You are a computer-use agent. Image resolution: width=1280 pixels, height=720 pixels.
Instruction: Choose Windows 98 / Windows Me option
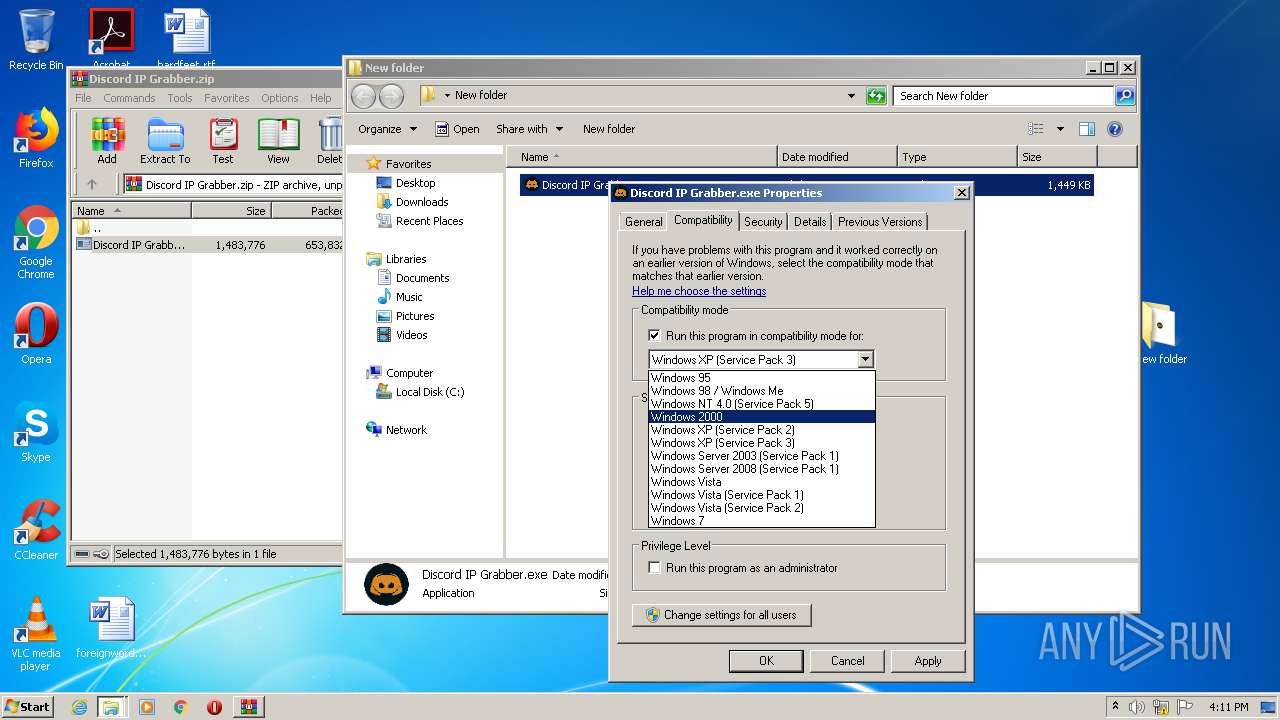pos(761,391)
